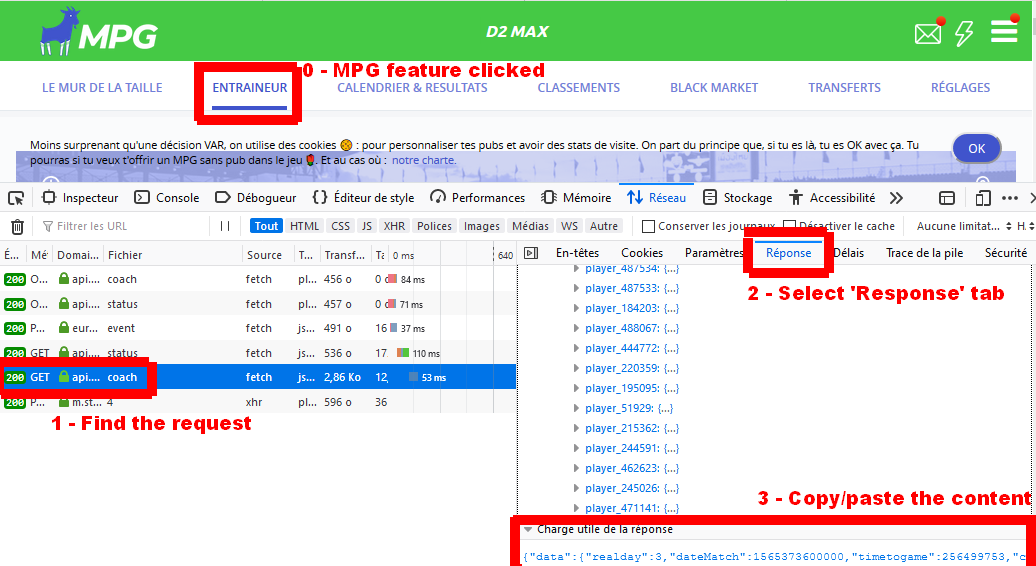Open the TRANSFERTS page

click(844, 87)
